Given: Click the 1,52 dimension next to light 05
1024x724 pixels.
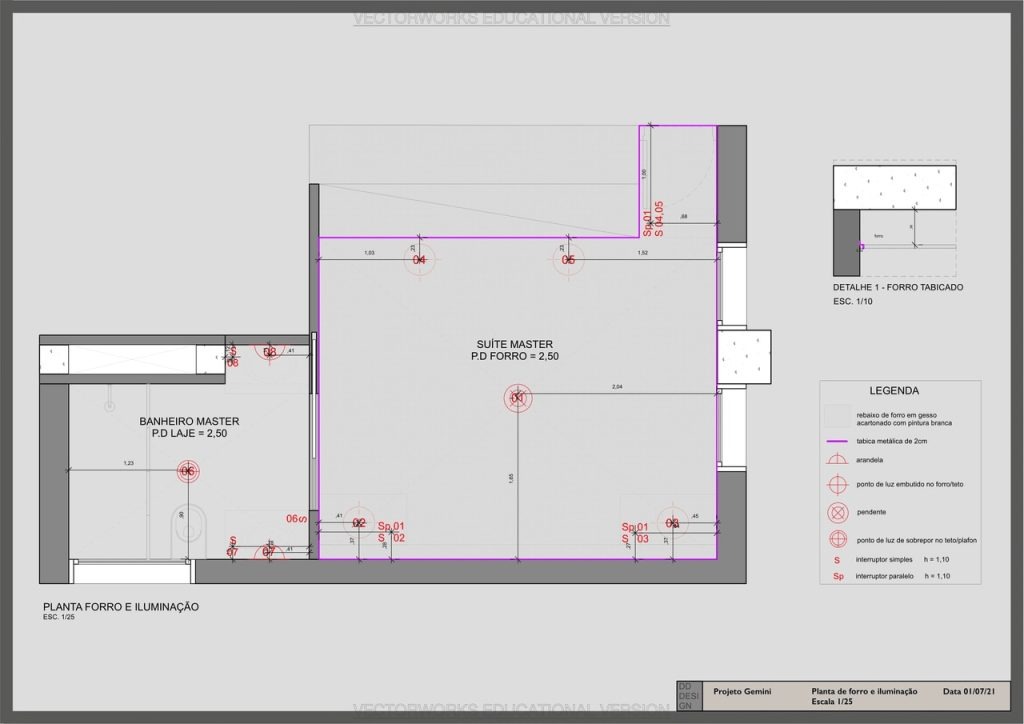Looking at the screenshot, I should 643,253.
